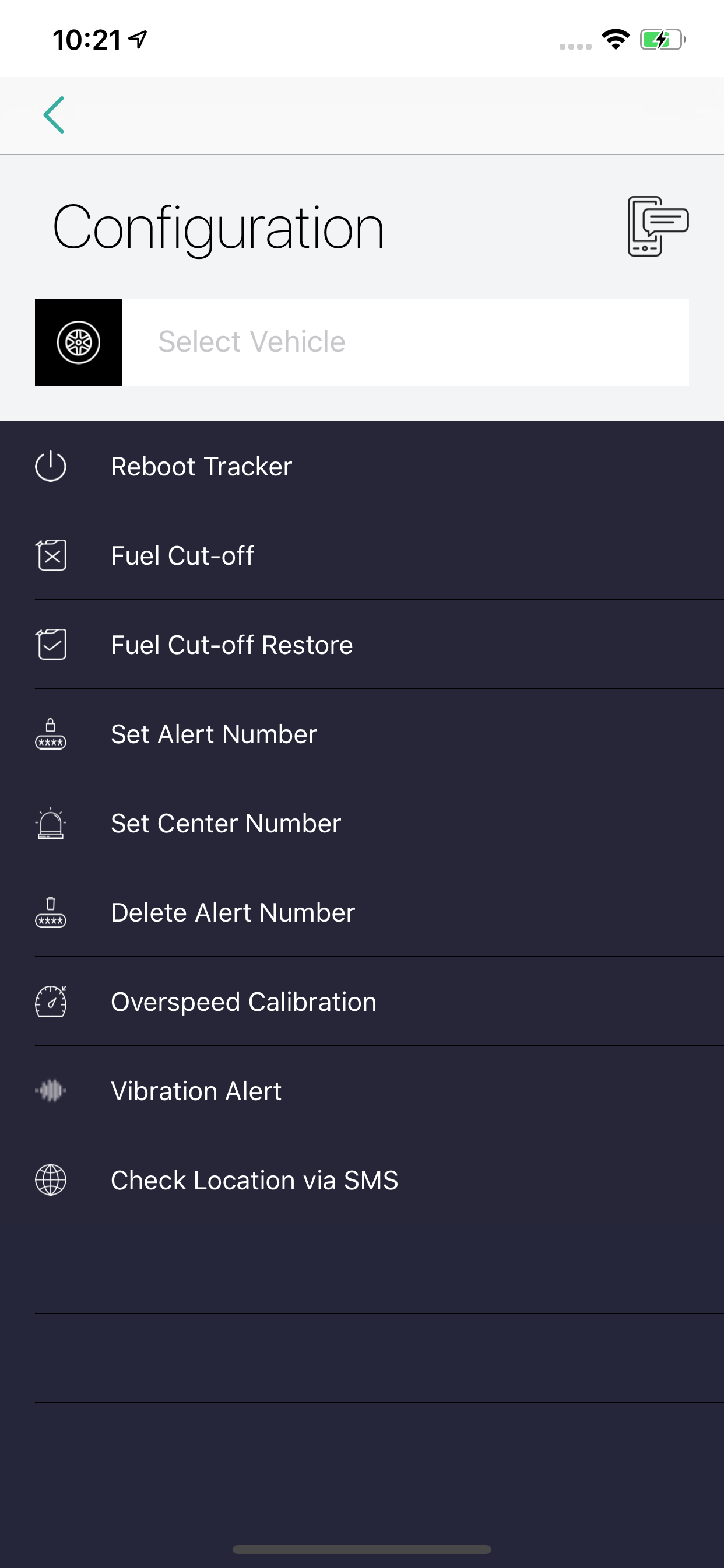
Task: Tap the Set Alert Number lock icon
Action: [x=51, y=733]
